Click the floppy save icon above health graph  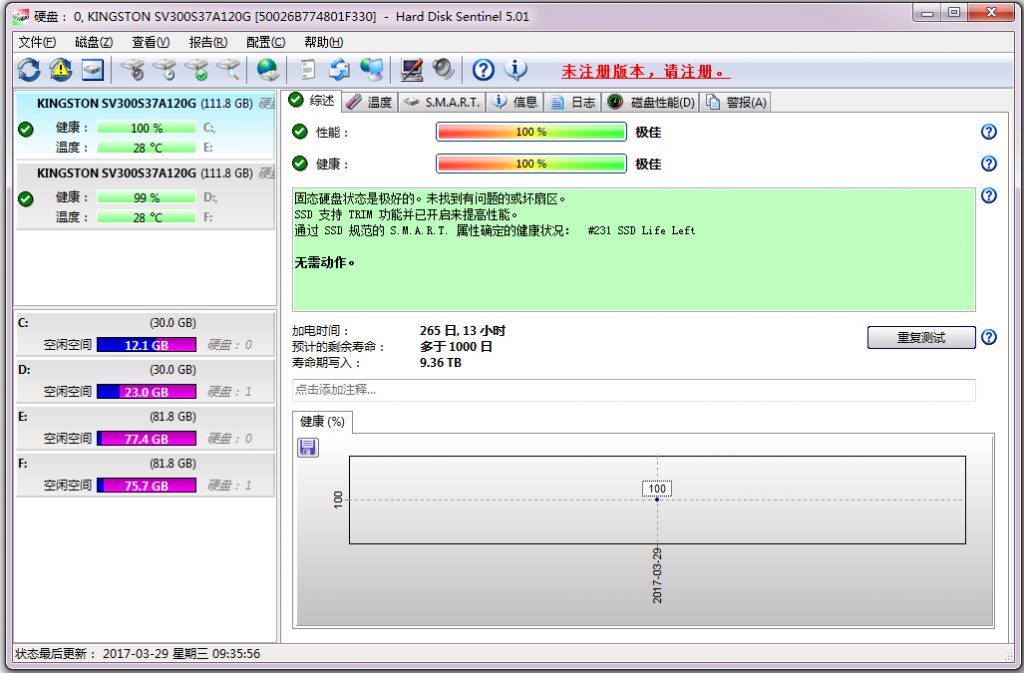tap(308, 447)
